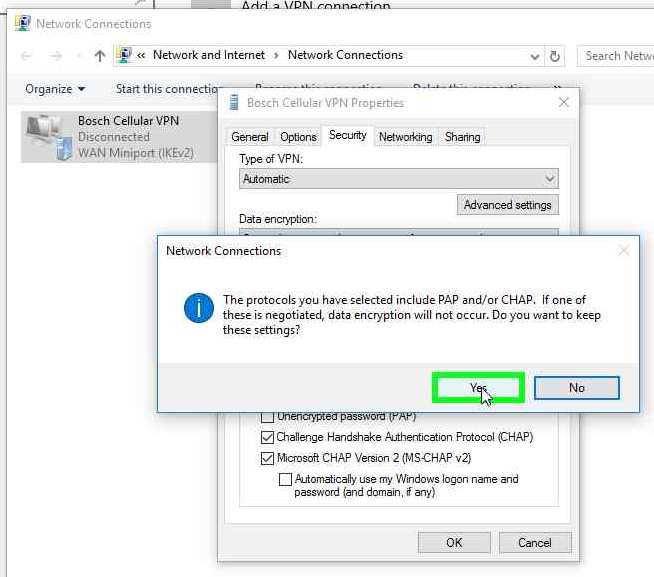
Task: Click the VPN Properties title bar icon
Action: tap(234, 102)
